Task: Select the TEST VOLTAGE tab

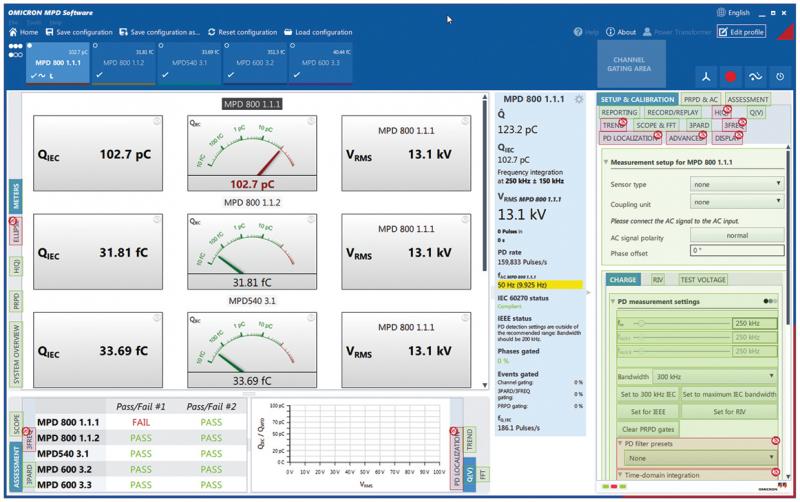Action: pos(703,280)
